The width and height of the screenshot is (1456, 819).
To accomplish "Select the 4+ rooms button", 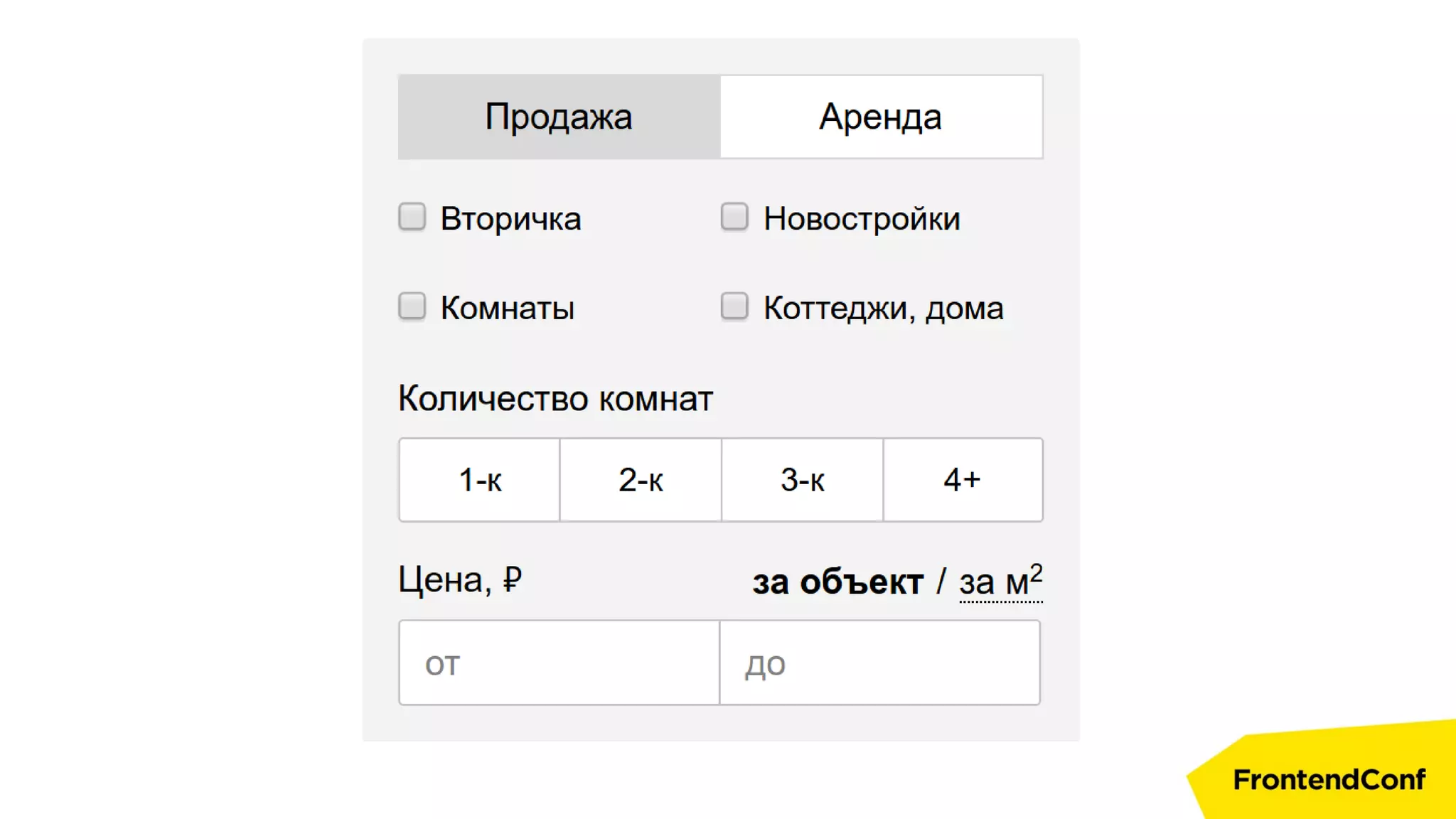I will point(963,480).
